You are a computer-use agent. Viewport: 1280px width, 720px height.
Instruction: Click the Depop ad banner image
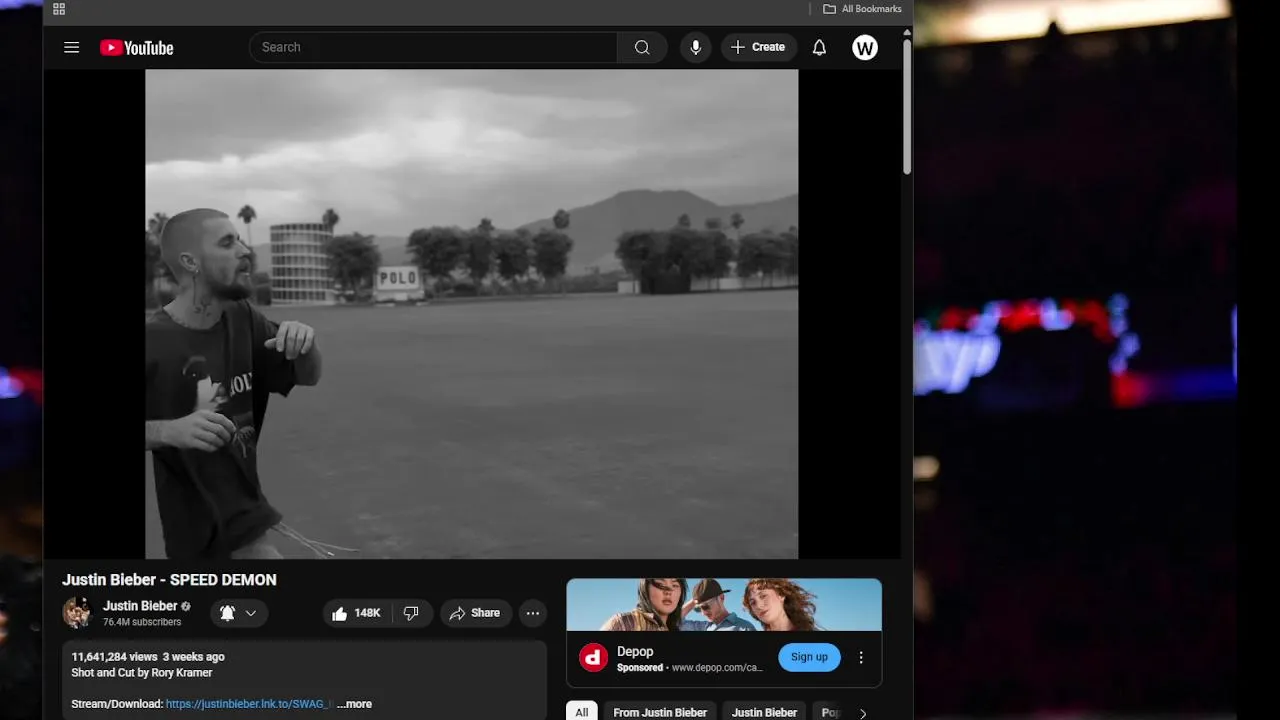click(724, 605)
